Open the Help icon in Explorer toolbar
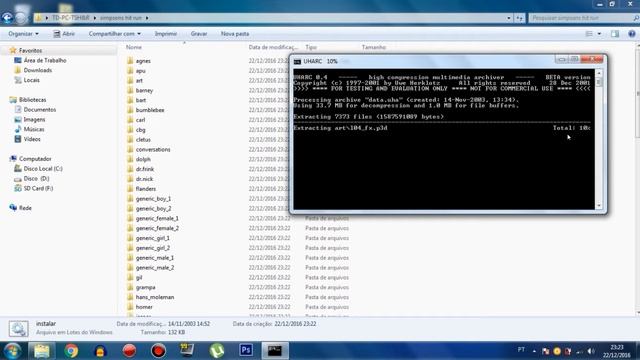This screenshot has height=360, width=640. pos(632,34)
